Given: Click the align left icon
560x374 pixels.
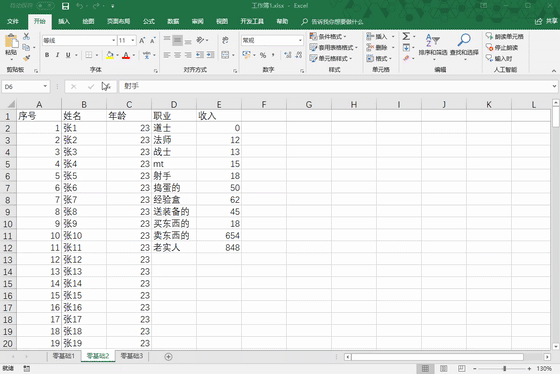Looking at the screenshot, I should 167,55.
